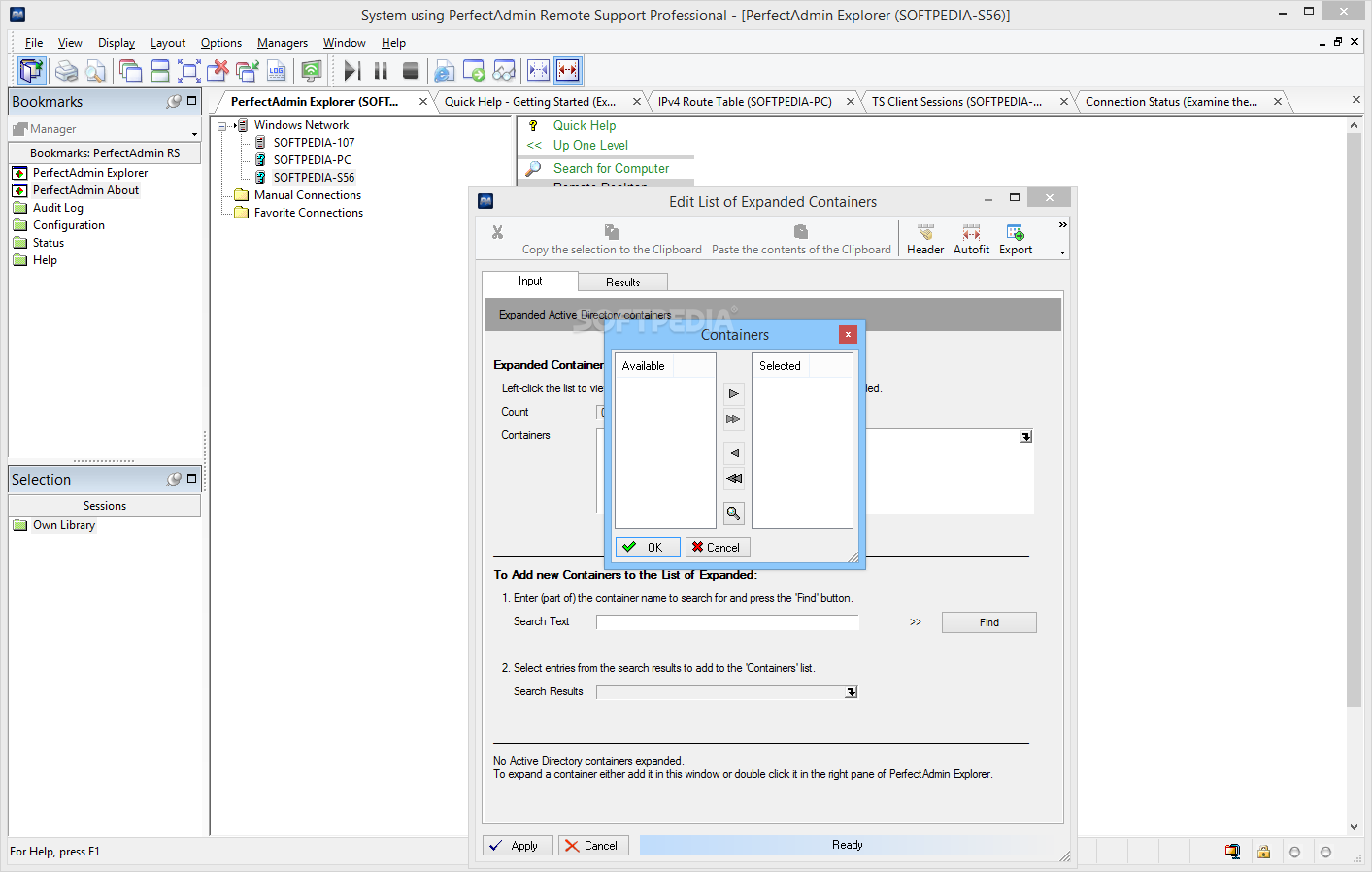Image resolution: width=1372 pixels, height=872 pixels.
Task: Click the red autofit columns toolbar icon
Action: (567, 71)
